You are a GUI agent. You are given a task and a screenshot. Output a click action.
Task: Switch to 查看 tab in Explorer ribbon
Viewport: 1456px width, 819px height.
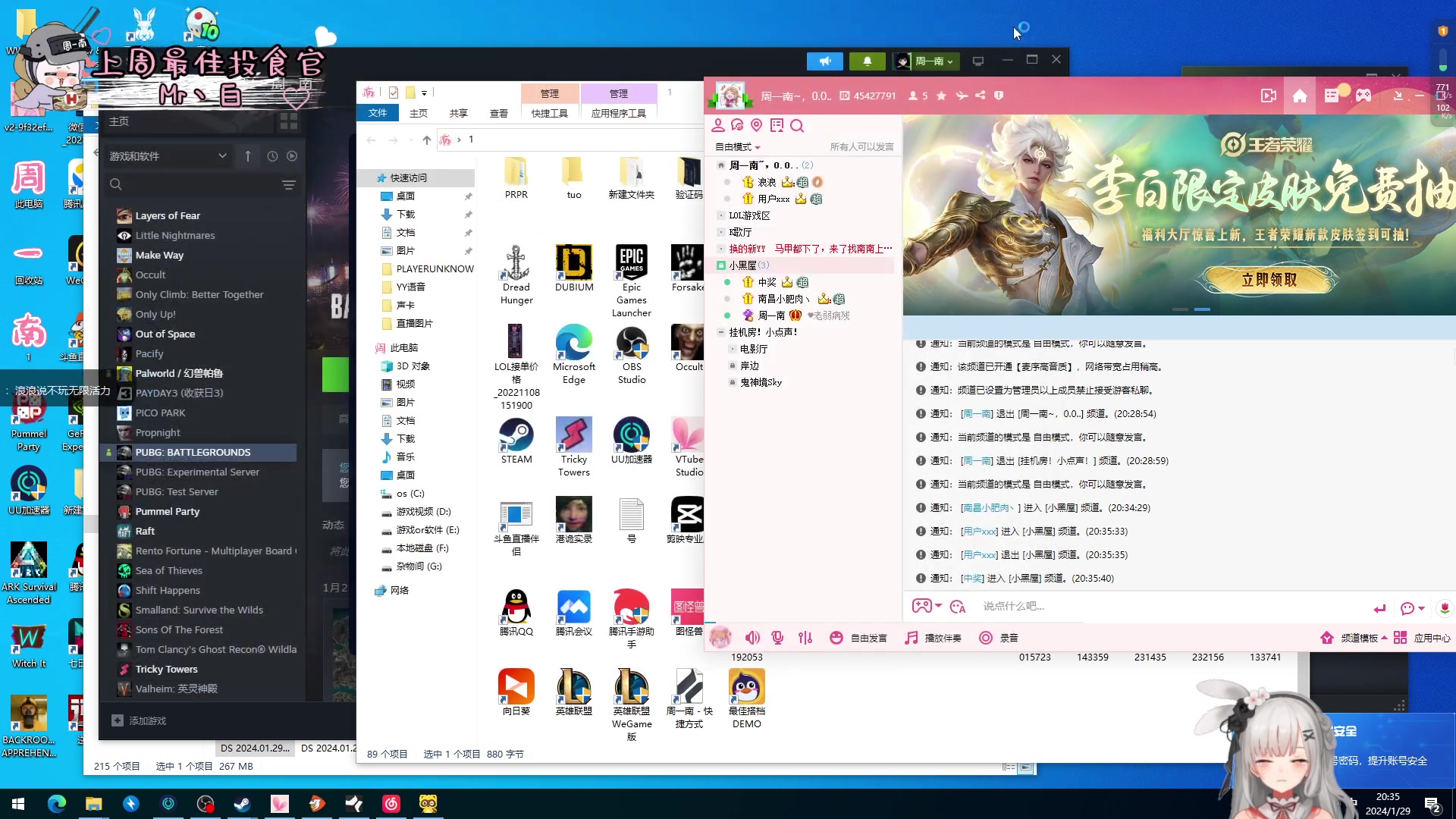coord(498,113)
